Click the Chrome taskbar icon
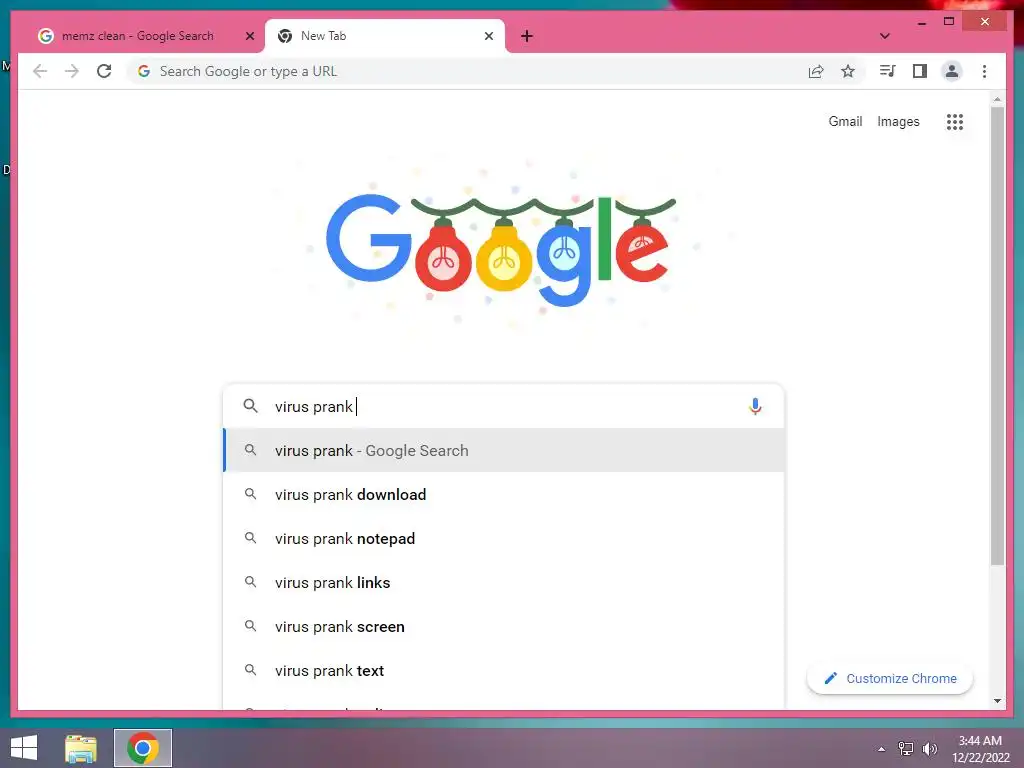The width and height of the screenshot is (1024, 768). [143, 748]
